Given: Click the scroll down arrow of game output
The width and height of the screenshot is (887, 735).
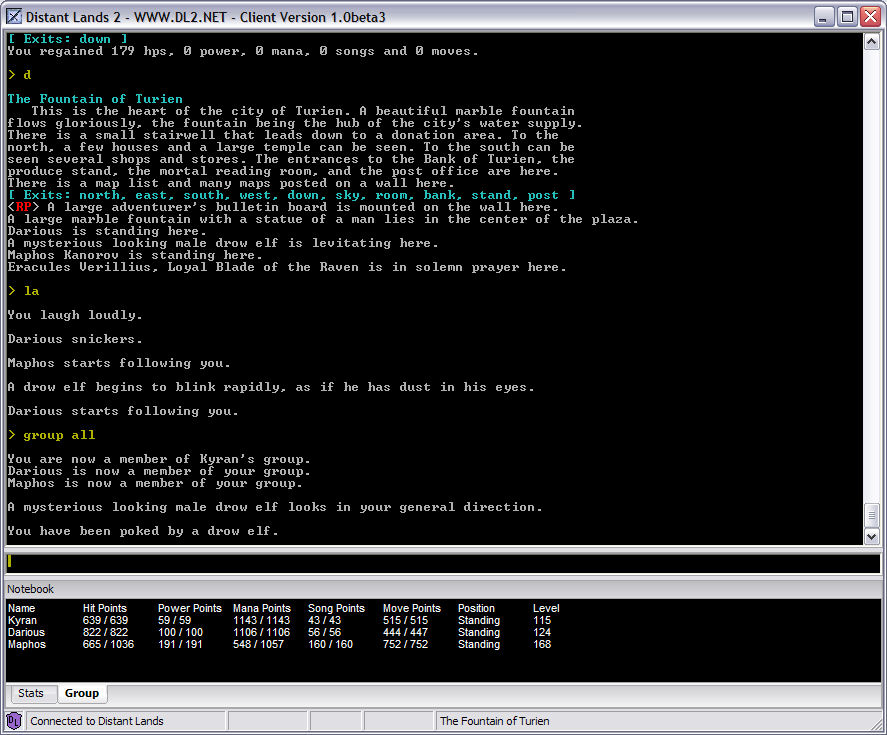Looking at the screenshot, I should (x=870, y=536).
